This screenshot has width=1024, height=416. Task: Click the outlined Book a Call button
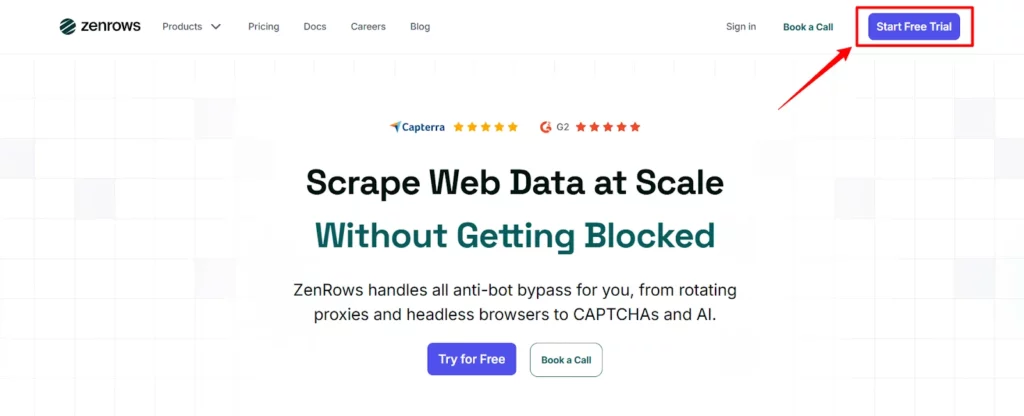[566, 360]
